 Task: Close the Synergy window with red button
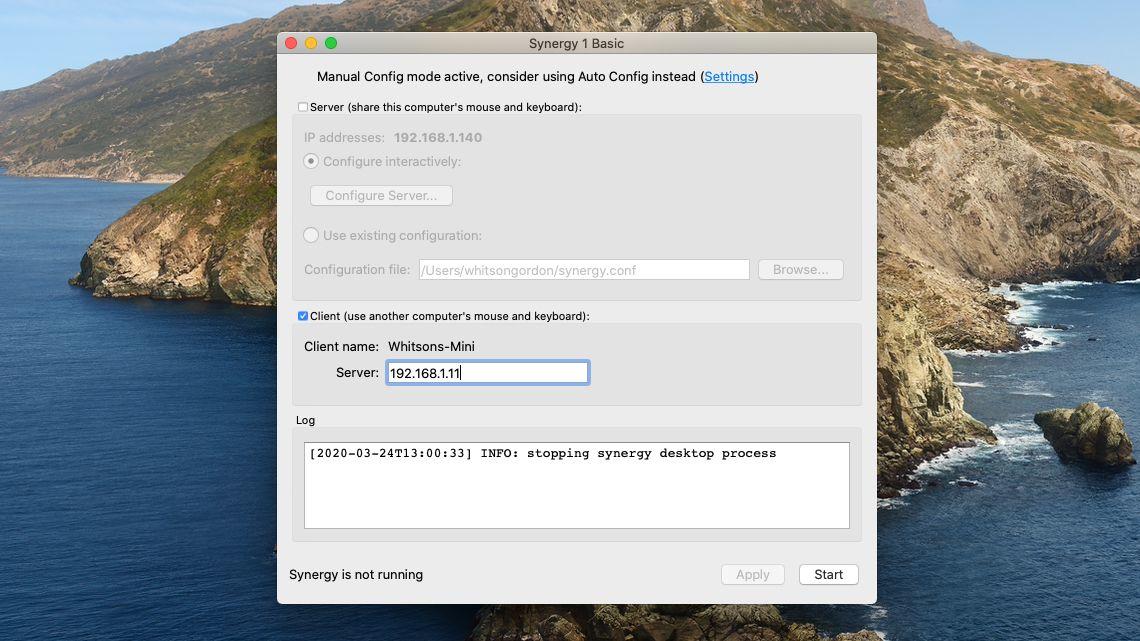click(291, 43)
